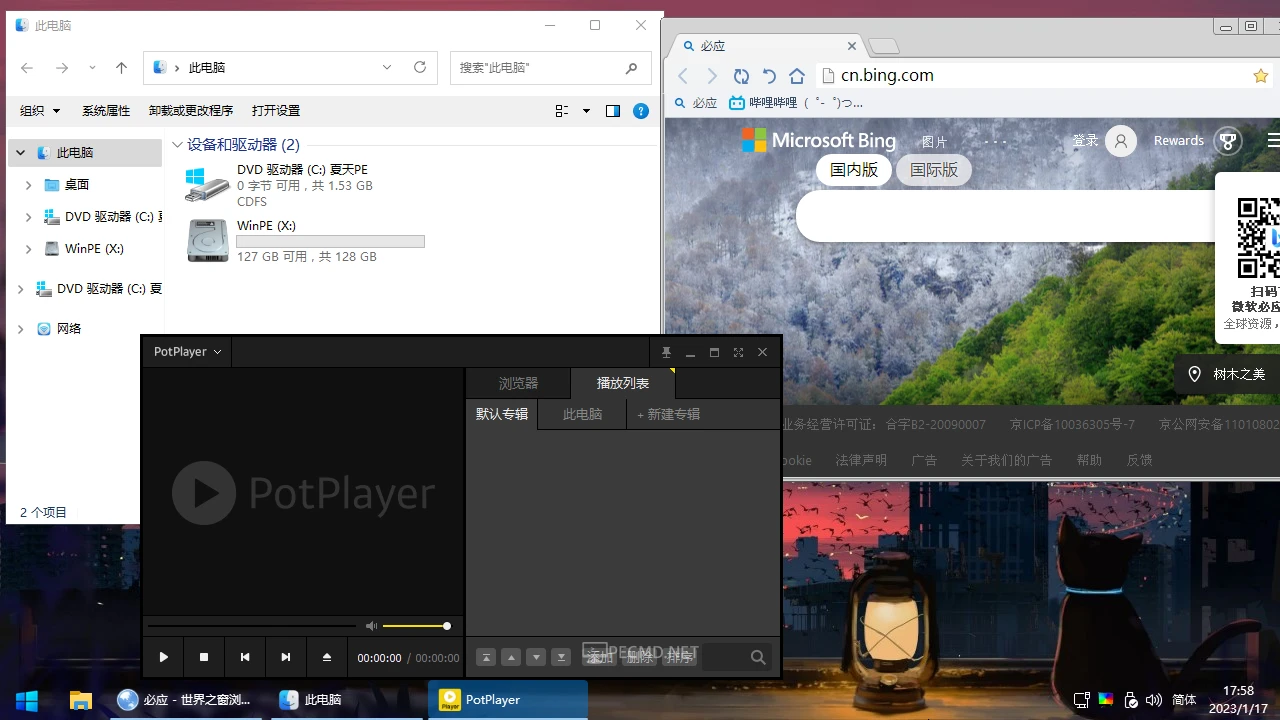Switch to the 浏览器 tab in PotPlayer
This screenshot has height=720, width=1280.
[x=518, y=383]
